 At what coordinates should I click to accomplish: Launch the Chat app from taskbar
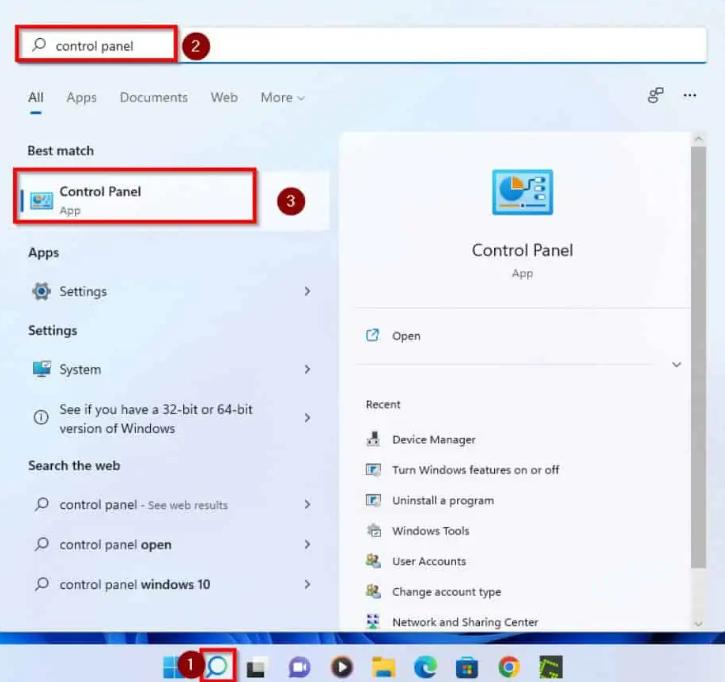(299, 667)
